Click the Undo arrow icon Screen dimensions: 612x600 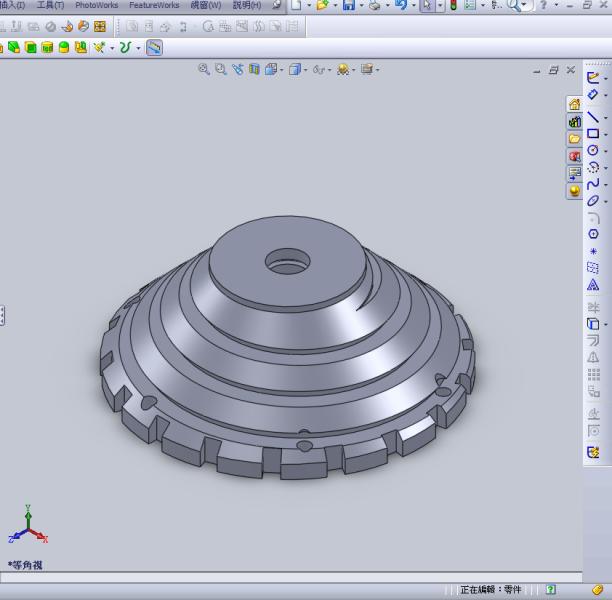(401, 5)
